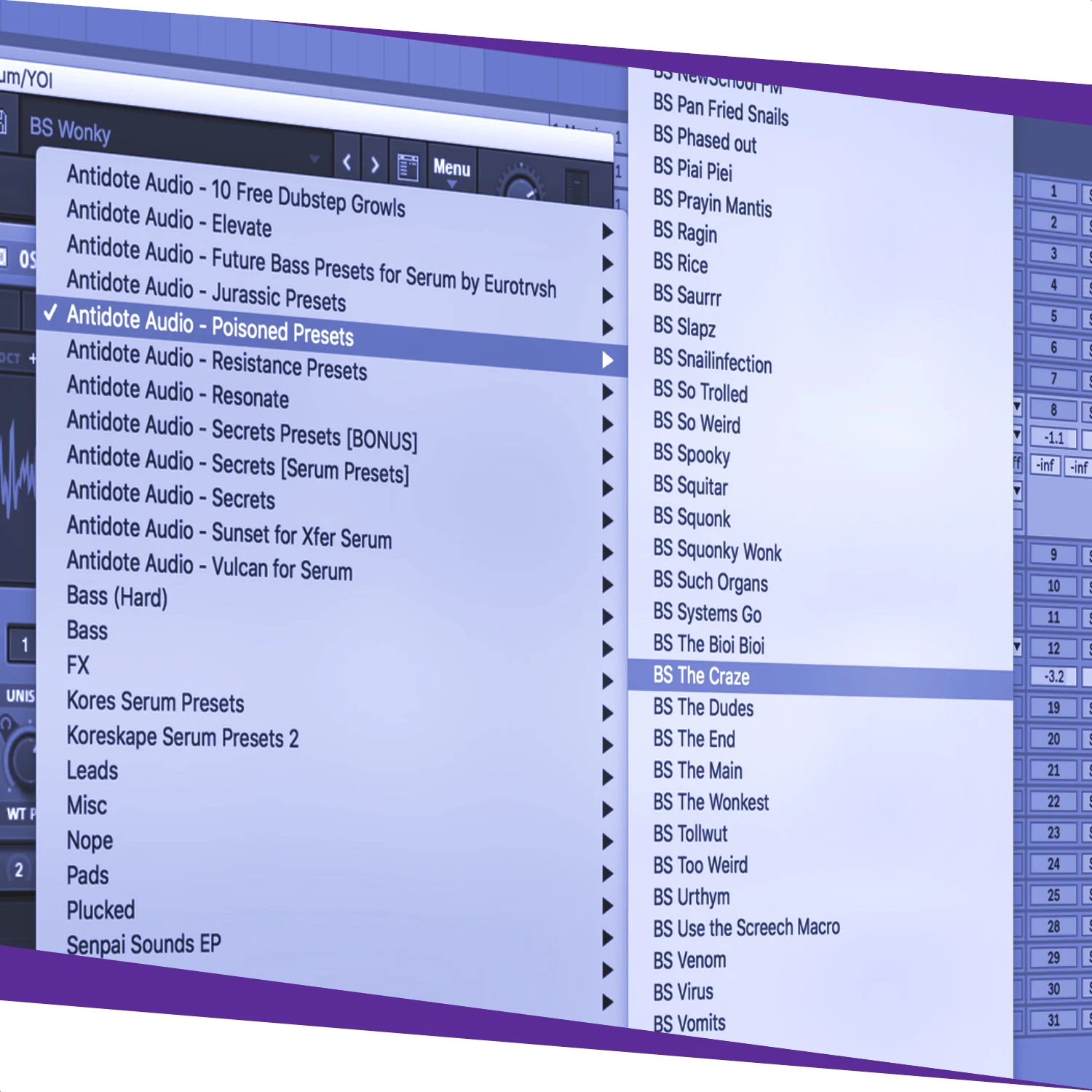Open the Menu dropdown in the preset bar
The width and height of the screenshot is (1092, 1092).
point(451,169)
